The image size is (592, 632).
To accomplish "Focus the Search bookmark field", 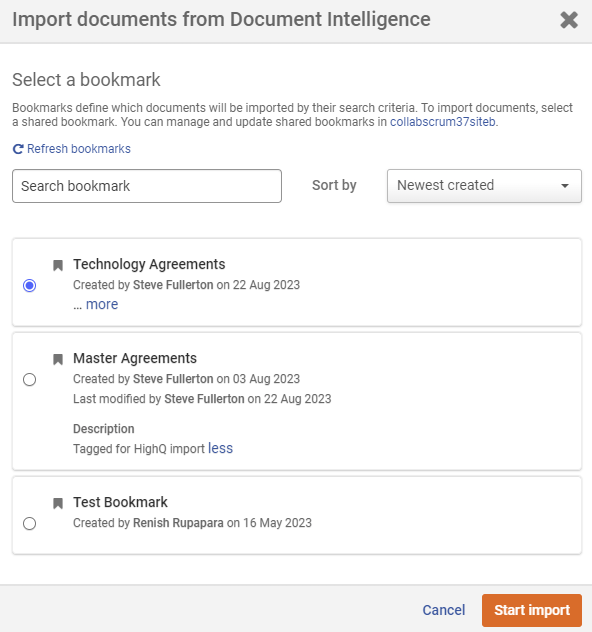I will (x=147, y=186).
